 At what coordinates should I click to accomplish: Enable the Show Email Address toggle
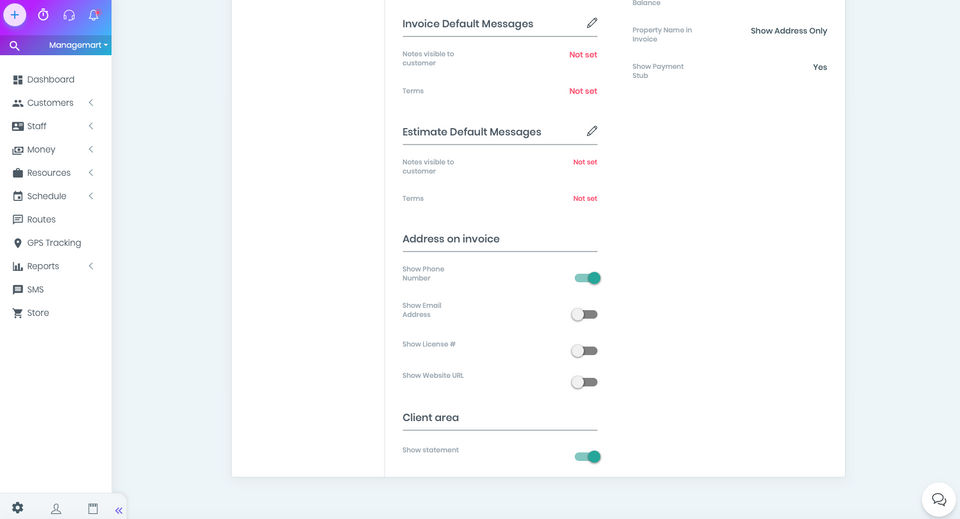coord(584,314)
